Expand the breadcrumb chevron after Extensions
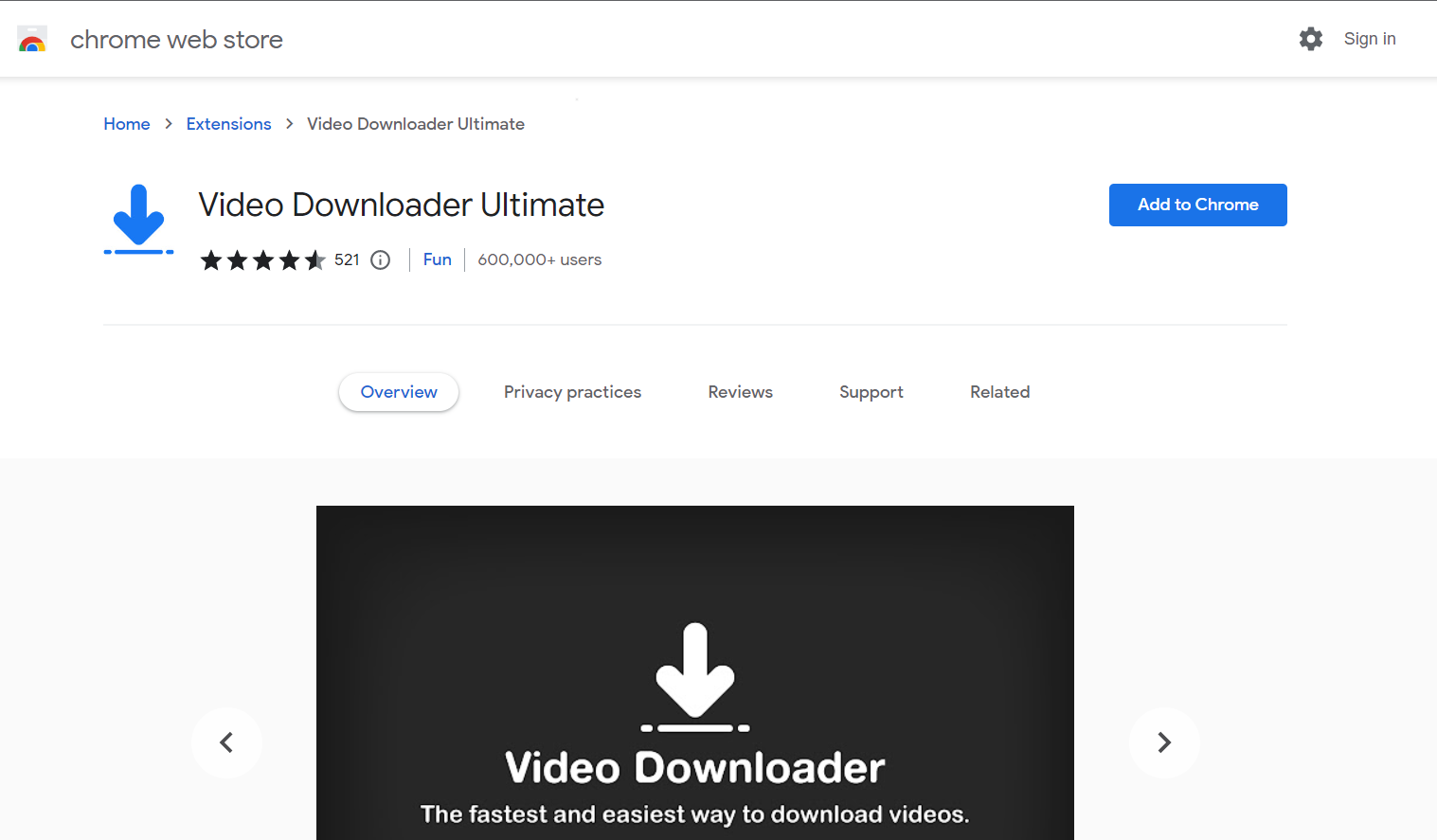This screenshot has height=840, width=1437. click(x=289, y=124)
